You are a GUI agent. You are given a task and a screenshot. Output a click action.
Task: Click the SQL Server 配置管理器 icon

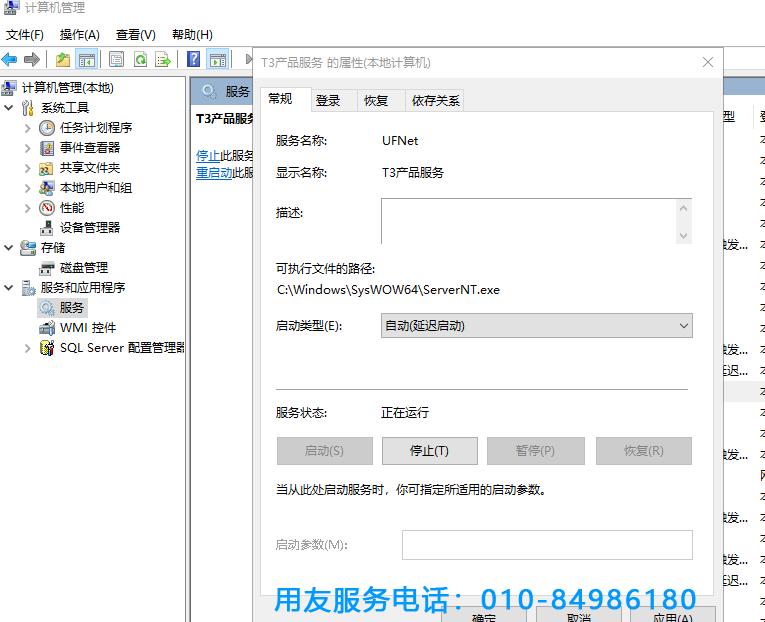tap(47, 348)
